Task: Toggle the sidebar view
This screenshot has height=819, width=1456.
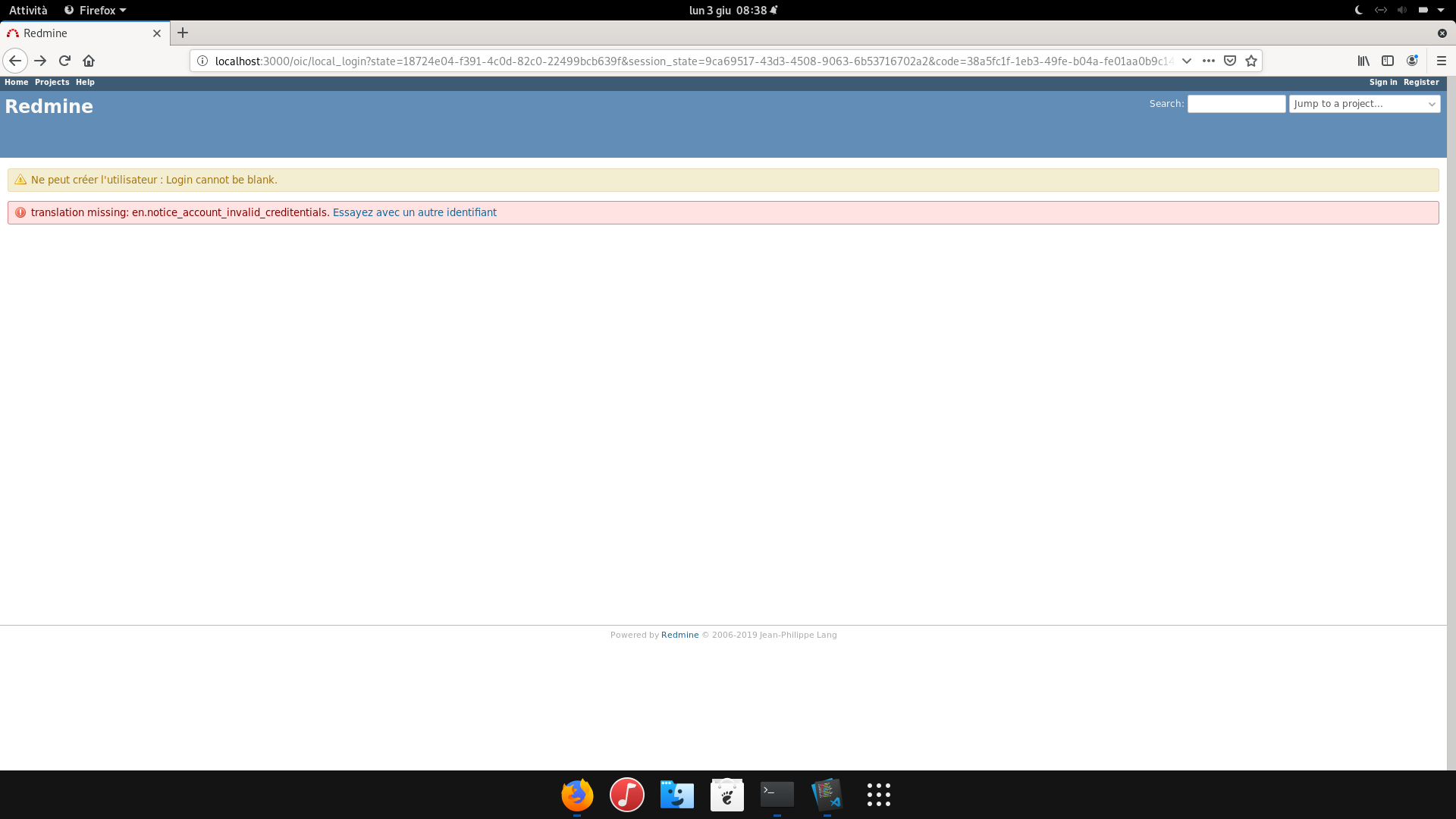Action: tap(1388, 61)
